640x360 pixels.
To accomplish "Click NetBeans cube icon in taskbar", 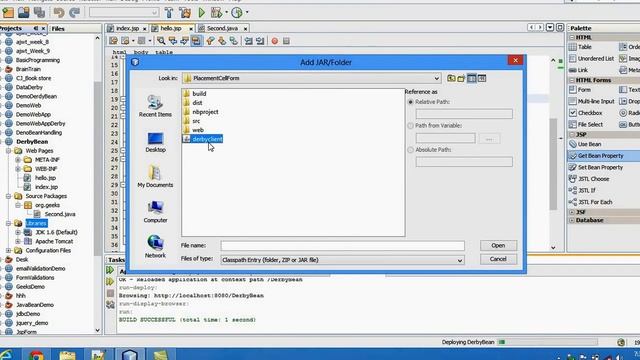I will point(129,355).
